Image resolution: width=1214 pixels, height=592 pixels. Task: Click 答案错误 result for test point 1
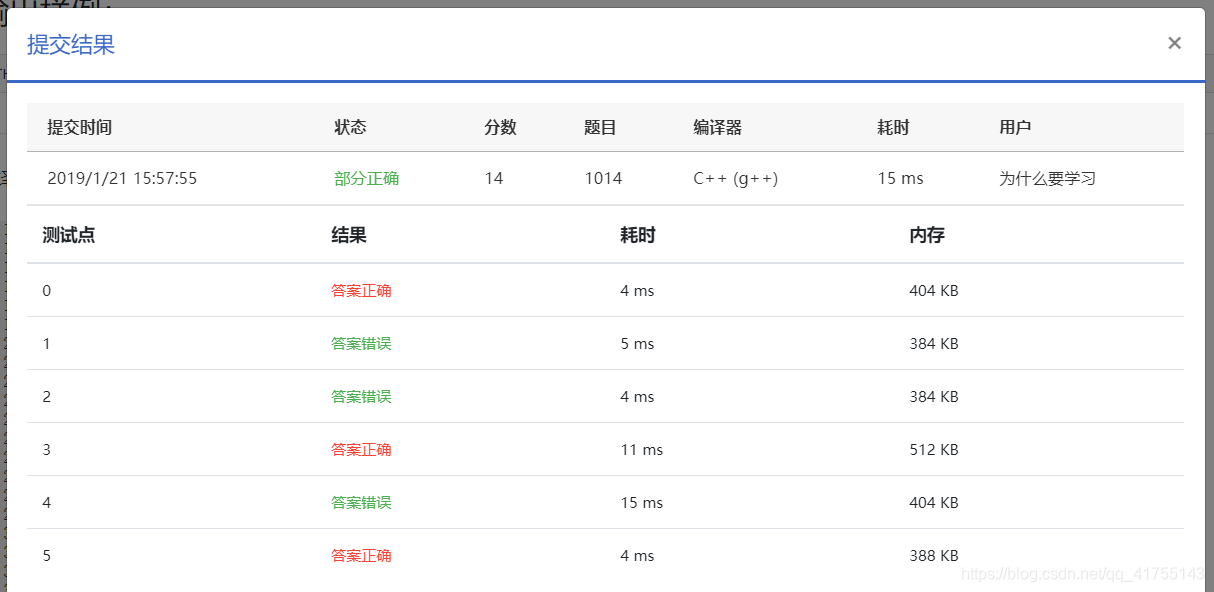pyautogui.click(x=361, y=344)
